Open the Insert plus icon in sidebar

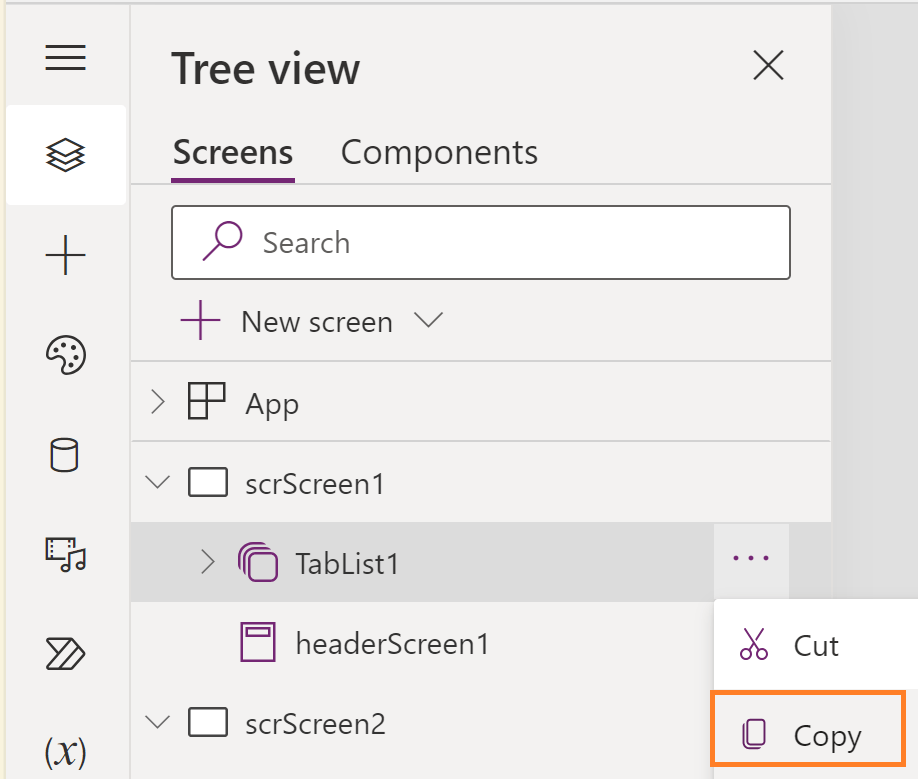[x=66, y=257]
